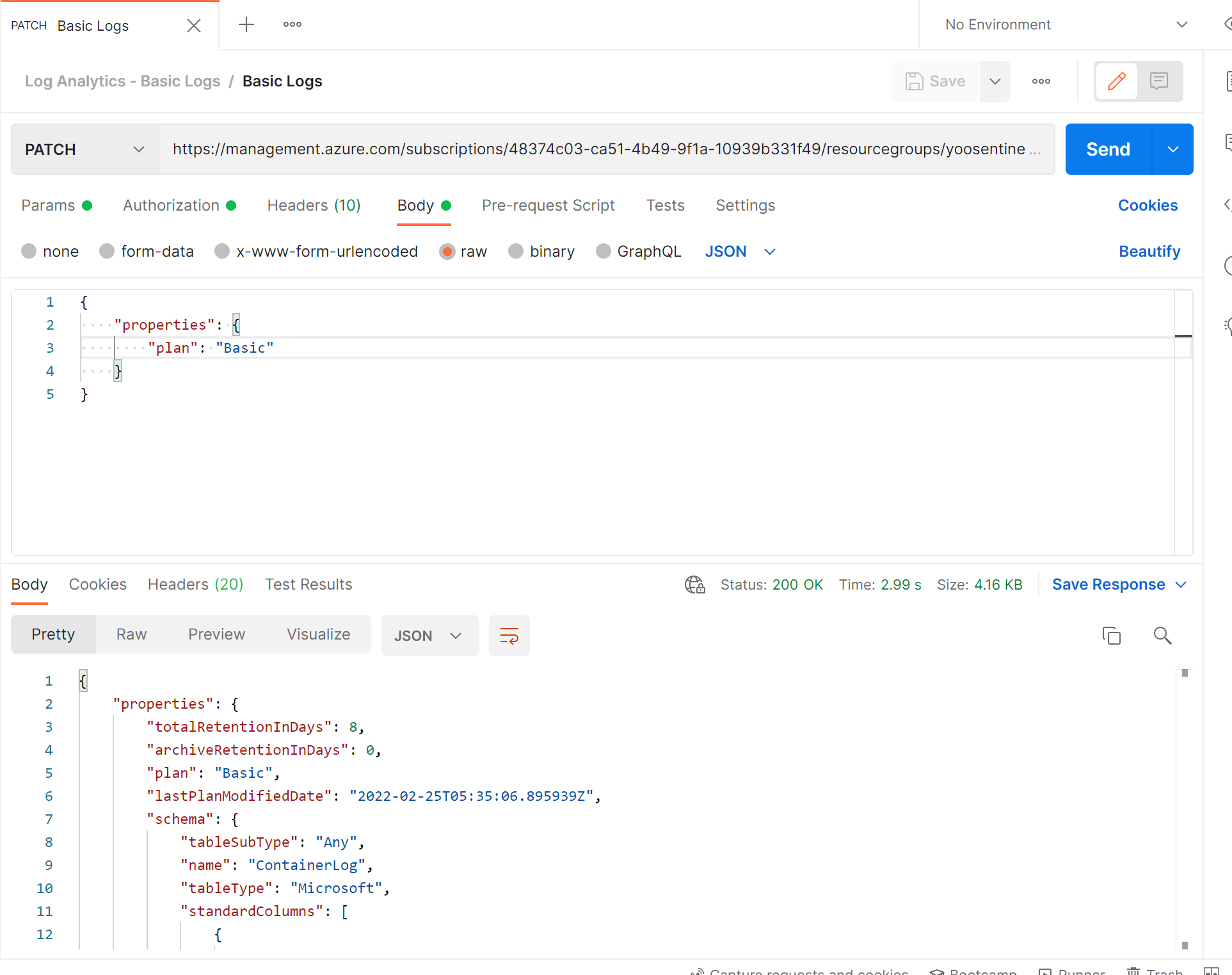Toggle line wrapping in the response viewer

509,635
